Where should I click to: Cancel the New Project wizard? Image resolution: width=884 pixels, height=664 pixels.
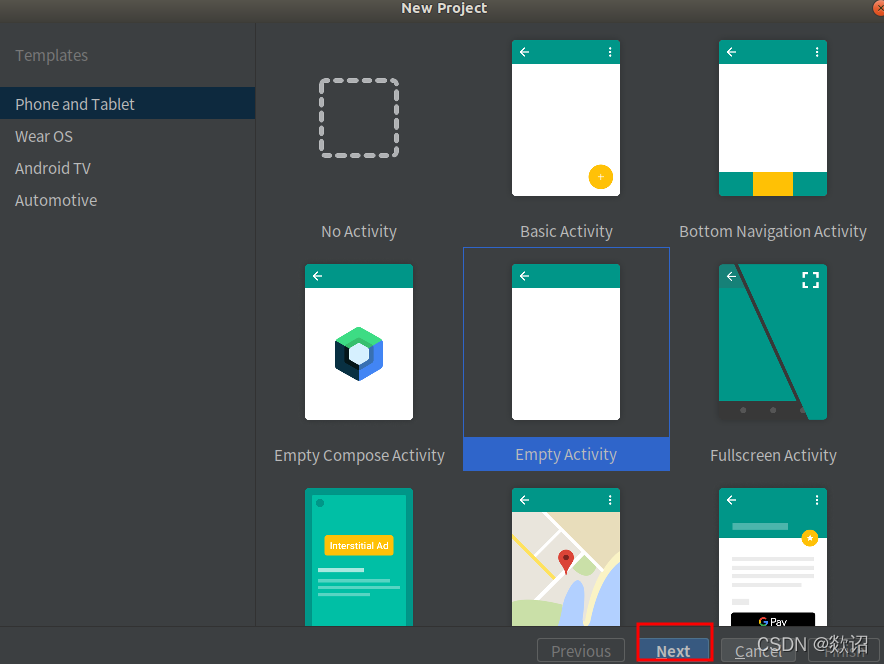point(758,650)
